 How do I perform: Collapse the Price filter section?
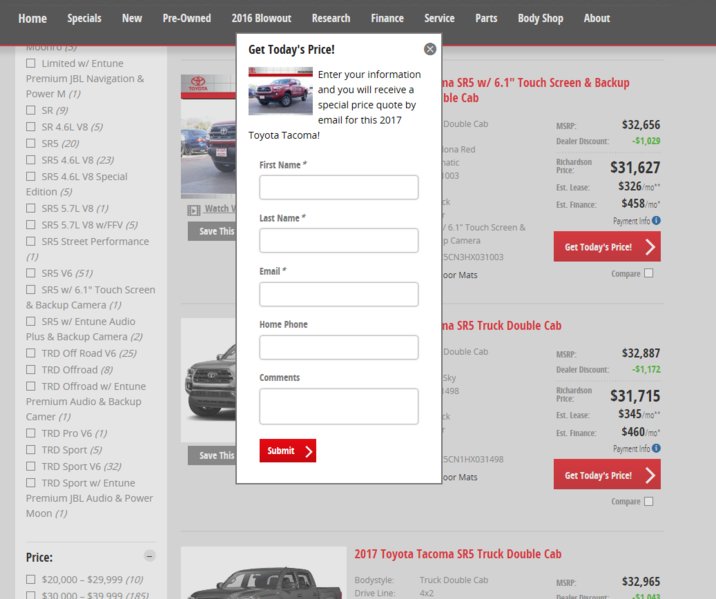[x=149, y=556]
